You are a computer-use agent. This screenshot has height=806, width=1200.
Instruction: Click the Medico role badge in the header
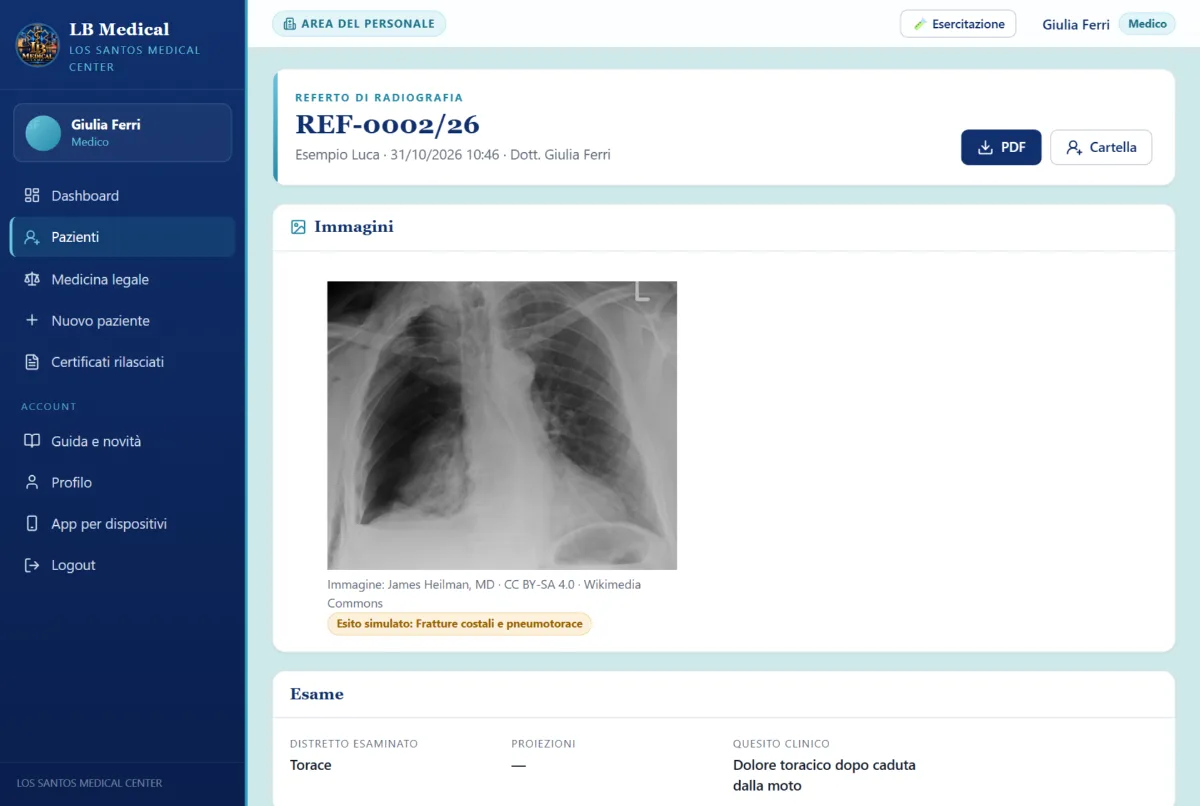[1147, 24]
